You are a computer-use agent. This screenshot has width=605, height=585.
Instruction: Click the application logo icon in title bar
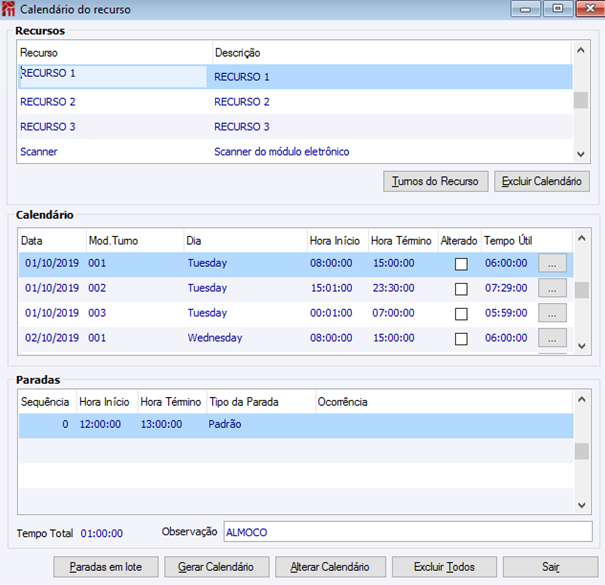[x=8, y=9]
